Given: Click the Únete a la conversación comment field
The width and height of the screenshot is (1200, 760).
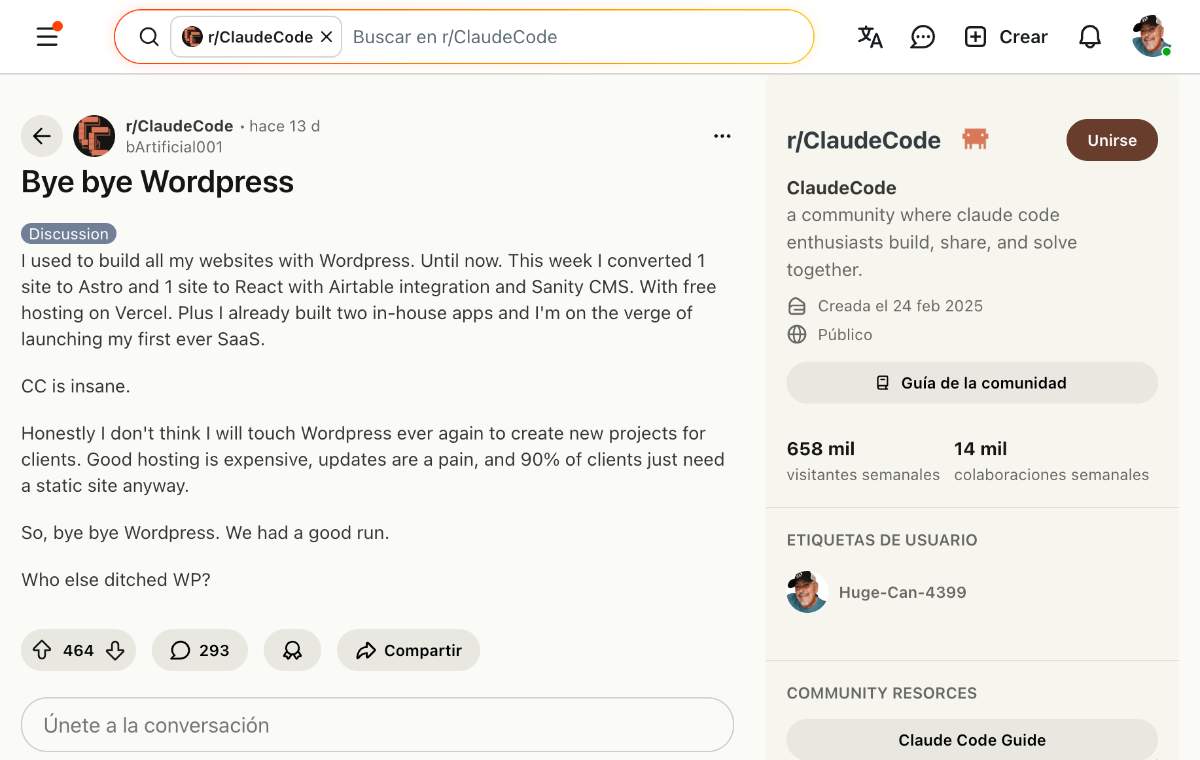Looking at the screenshot, I should pos(377,724).
